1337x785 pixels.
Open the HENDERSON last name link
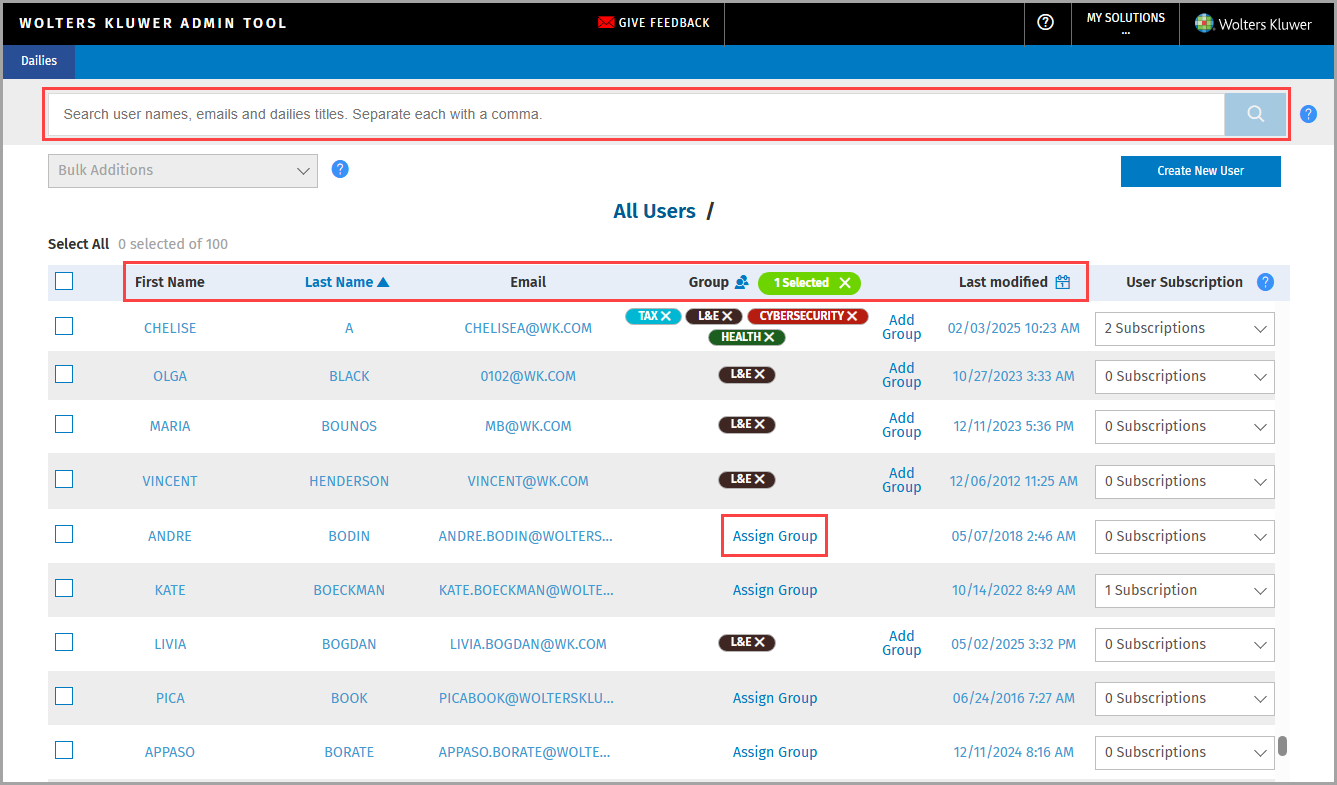pyautogui.click(x=349, y=481)
